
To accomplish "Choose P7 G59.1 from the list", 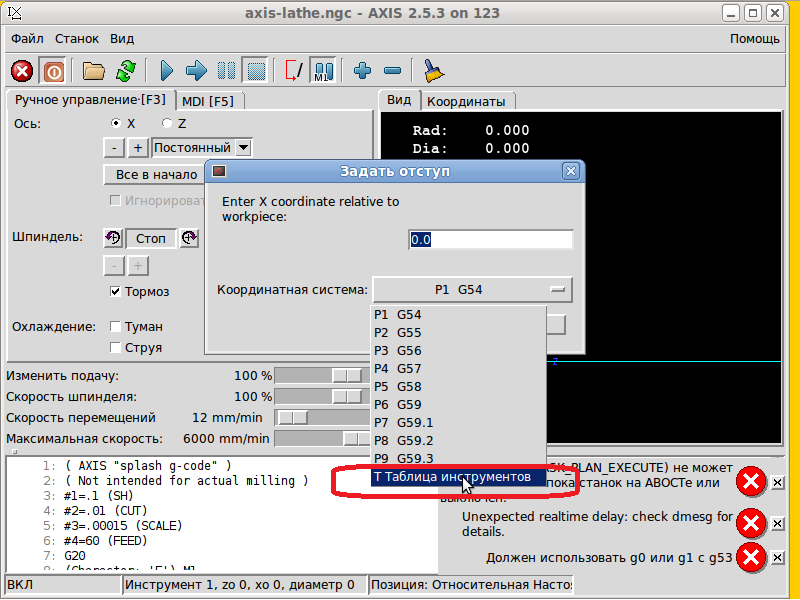I will tap(458, 422).
